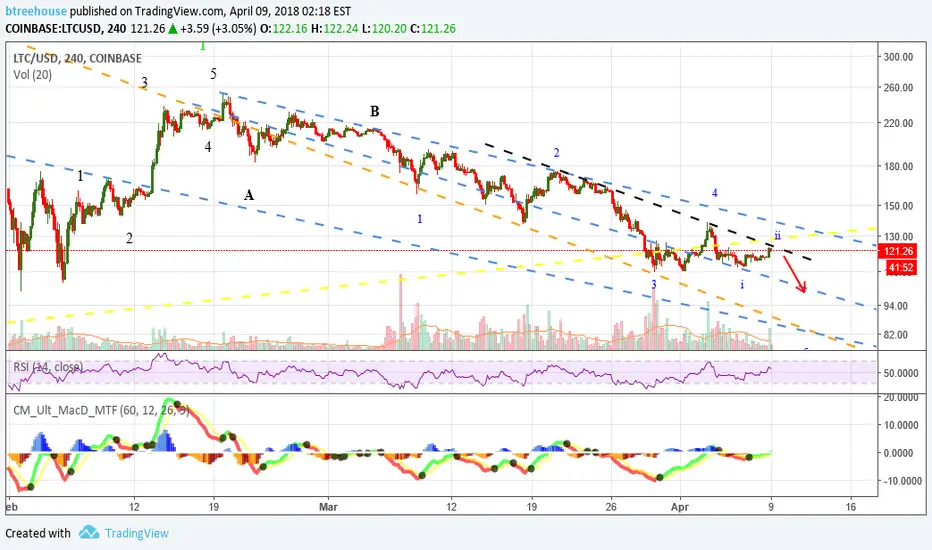
Task: Click the 20.0000 MACD axis value
Action: click(902, 398)
